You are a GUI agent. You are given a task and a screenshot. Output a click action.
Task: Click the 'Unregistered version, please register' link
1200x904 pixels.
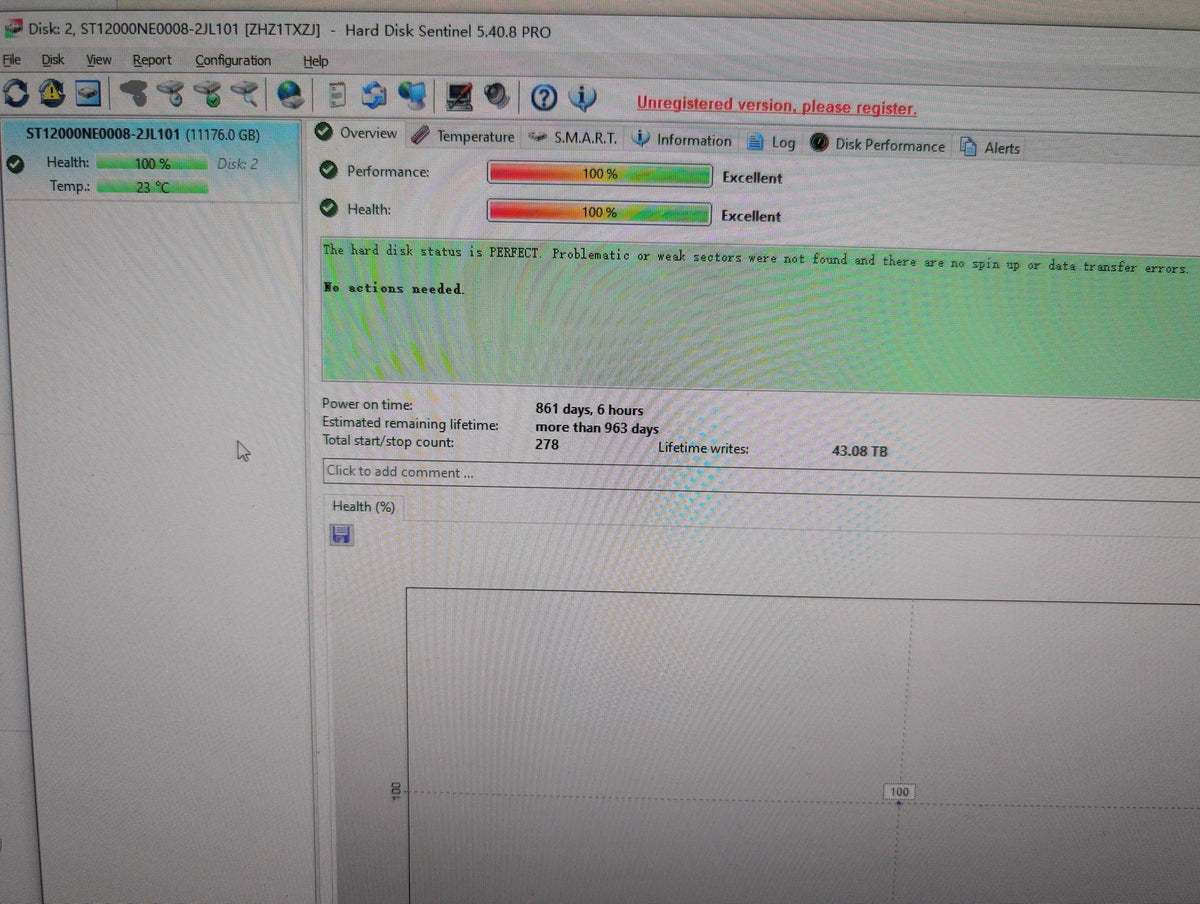[x=776, y=105]
